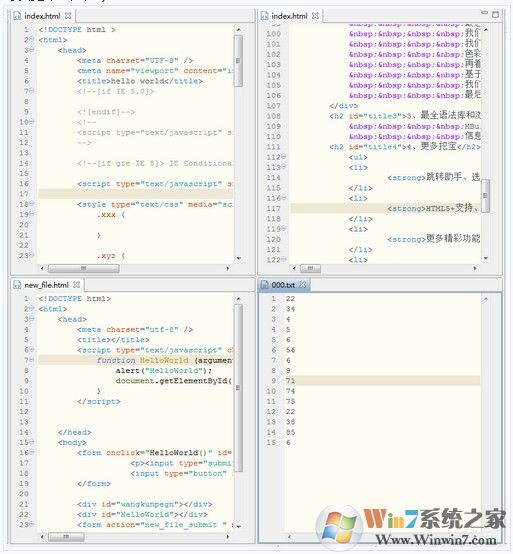Click vertical scrollbar thumb in right index.html pane
Image resolution: width=513 pixels, height=554 pixels.
pos(485,196)
